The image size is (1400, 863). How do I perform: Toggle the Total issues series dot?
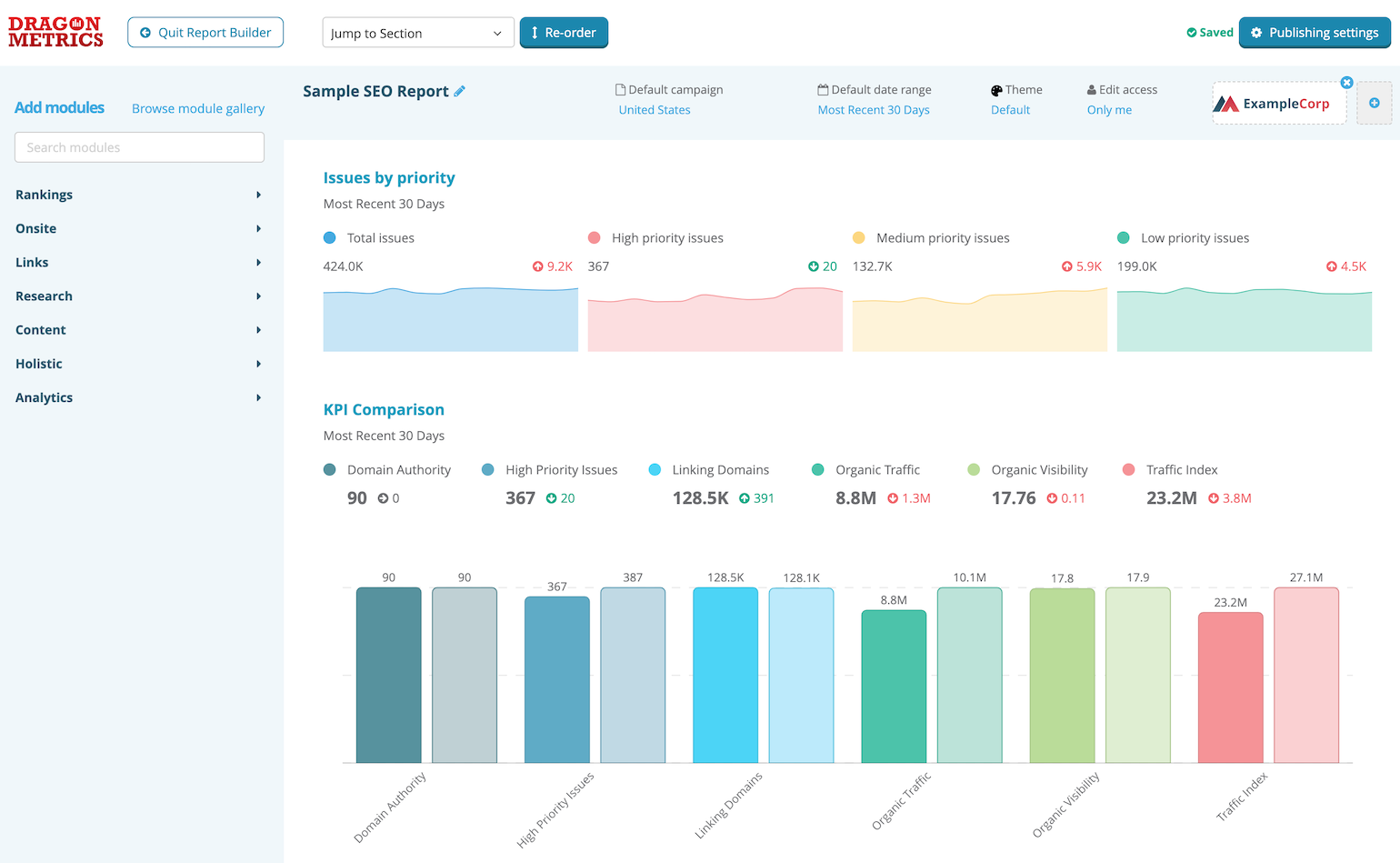click(329, 237)
